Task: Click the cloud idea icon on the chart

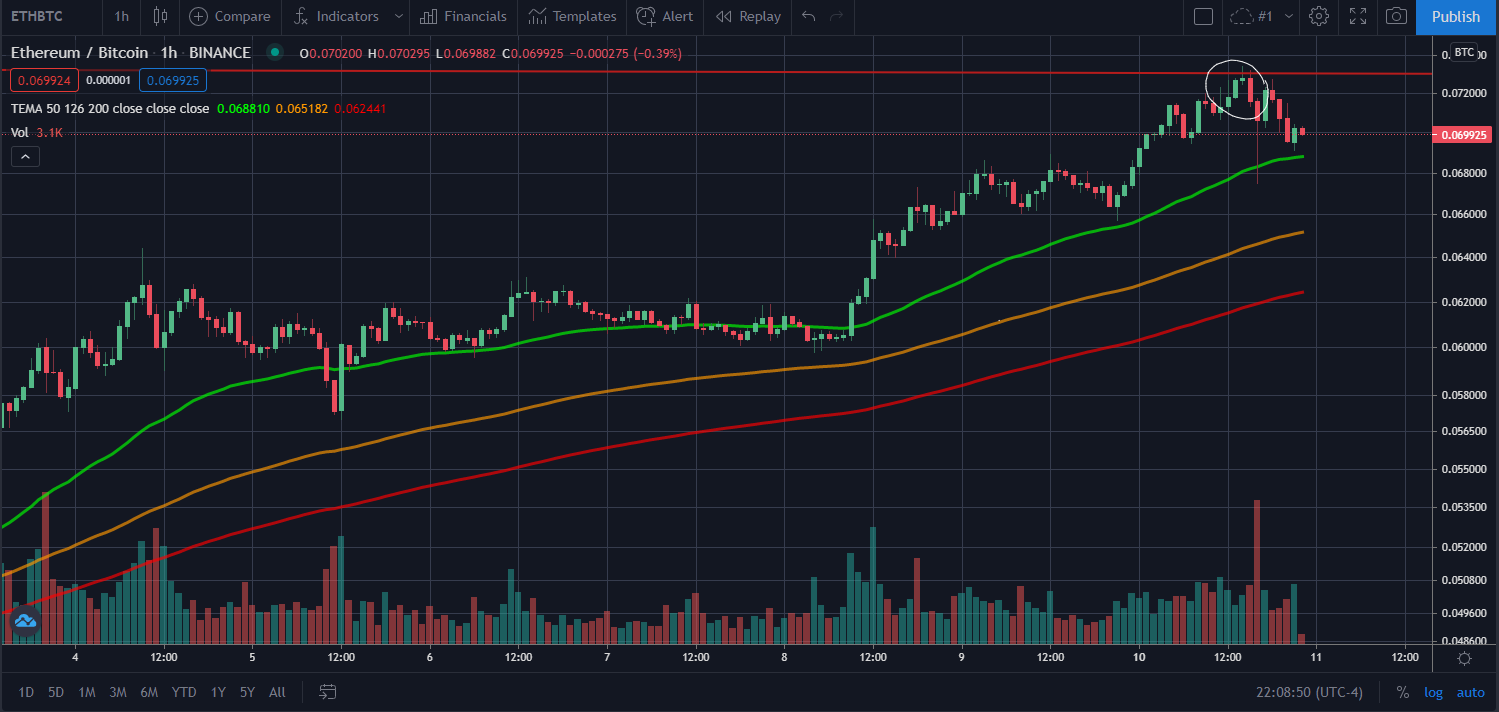Action: [x=25, y=621]
